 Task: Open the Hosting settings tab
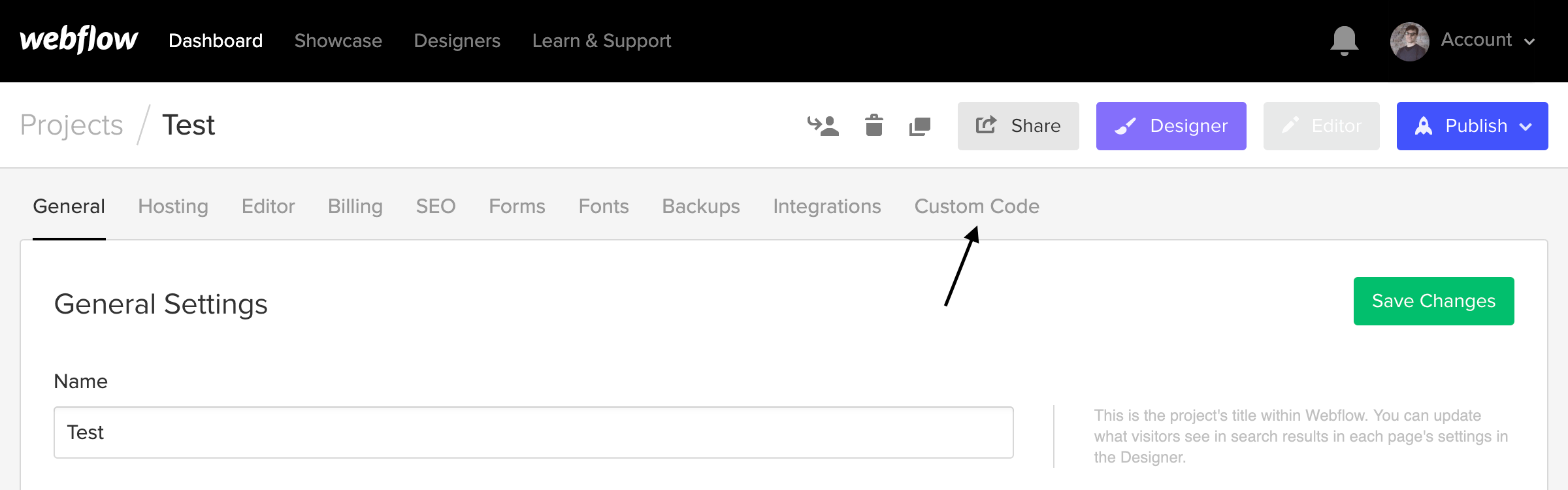[172, 206]
